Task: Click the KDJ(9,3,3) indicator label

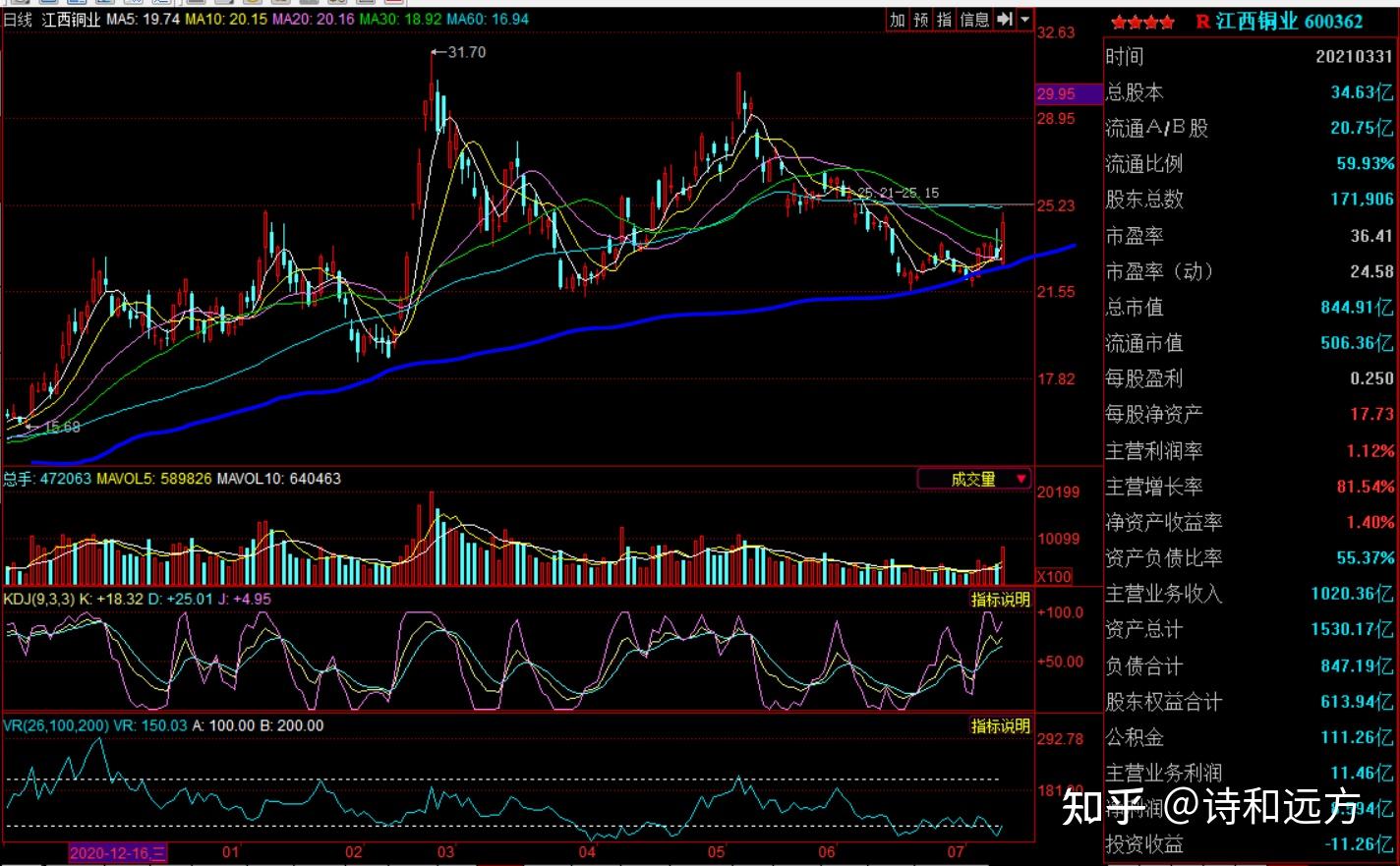Action: pos(39,599)
